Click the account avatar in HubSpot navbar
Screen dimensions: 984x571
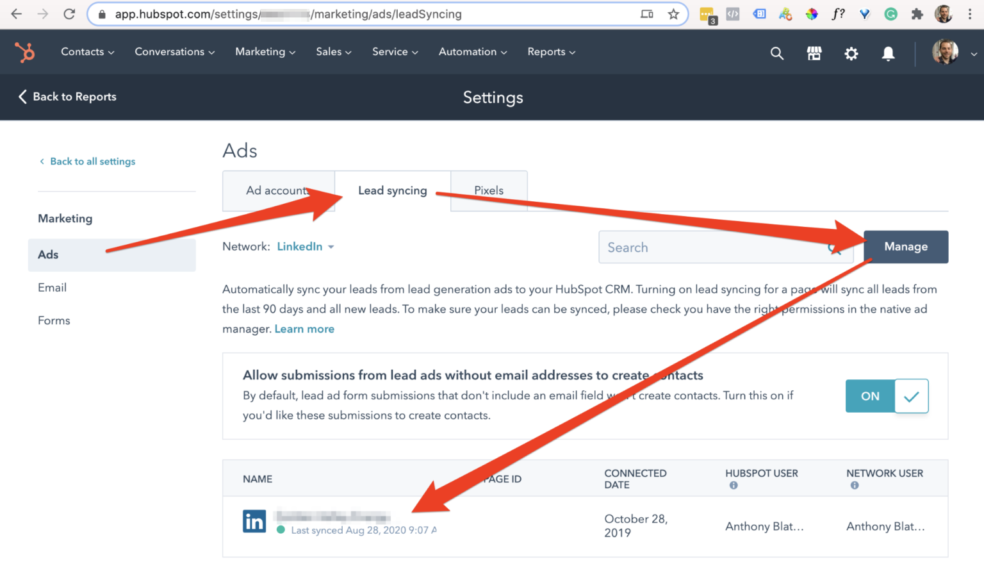[944, 52]
